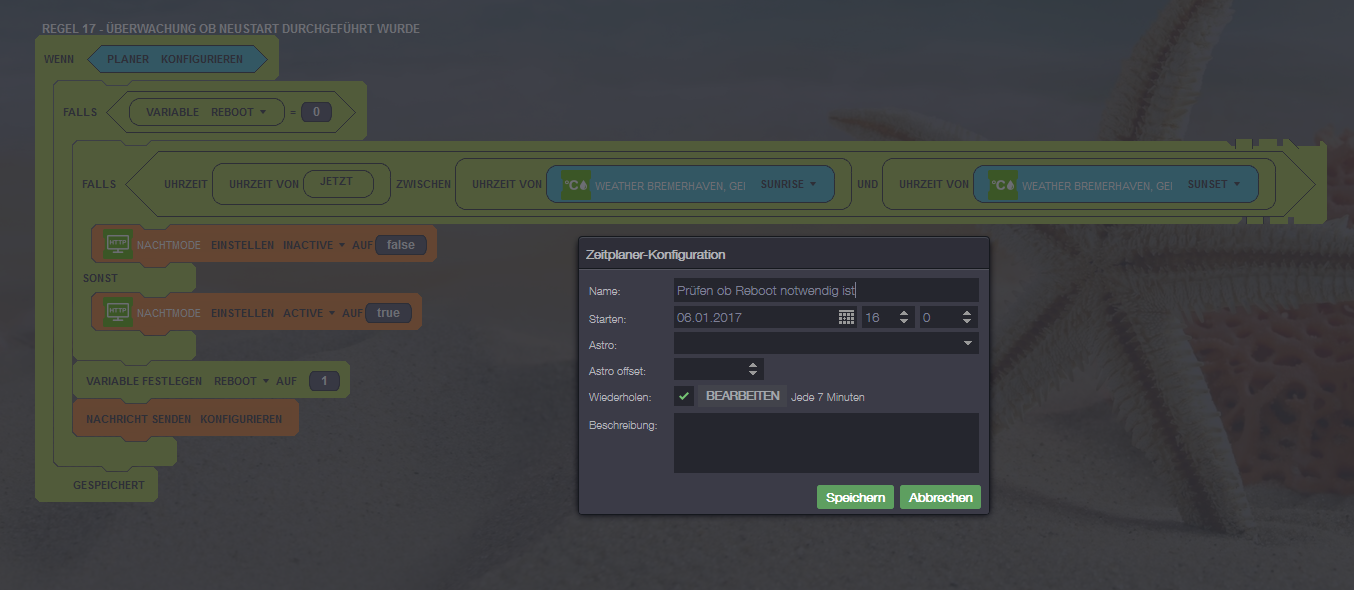Click the calendar icon in Starten field

point(846,317)
